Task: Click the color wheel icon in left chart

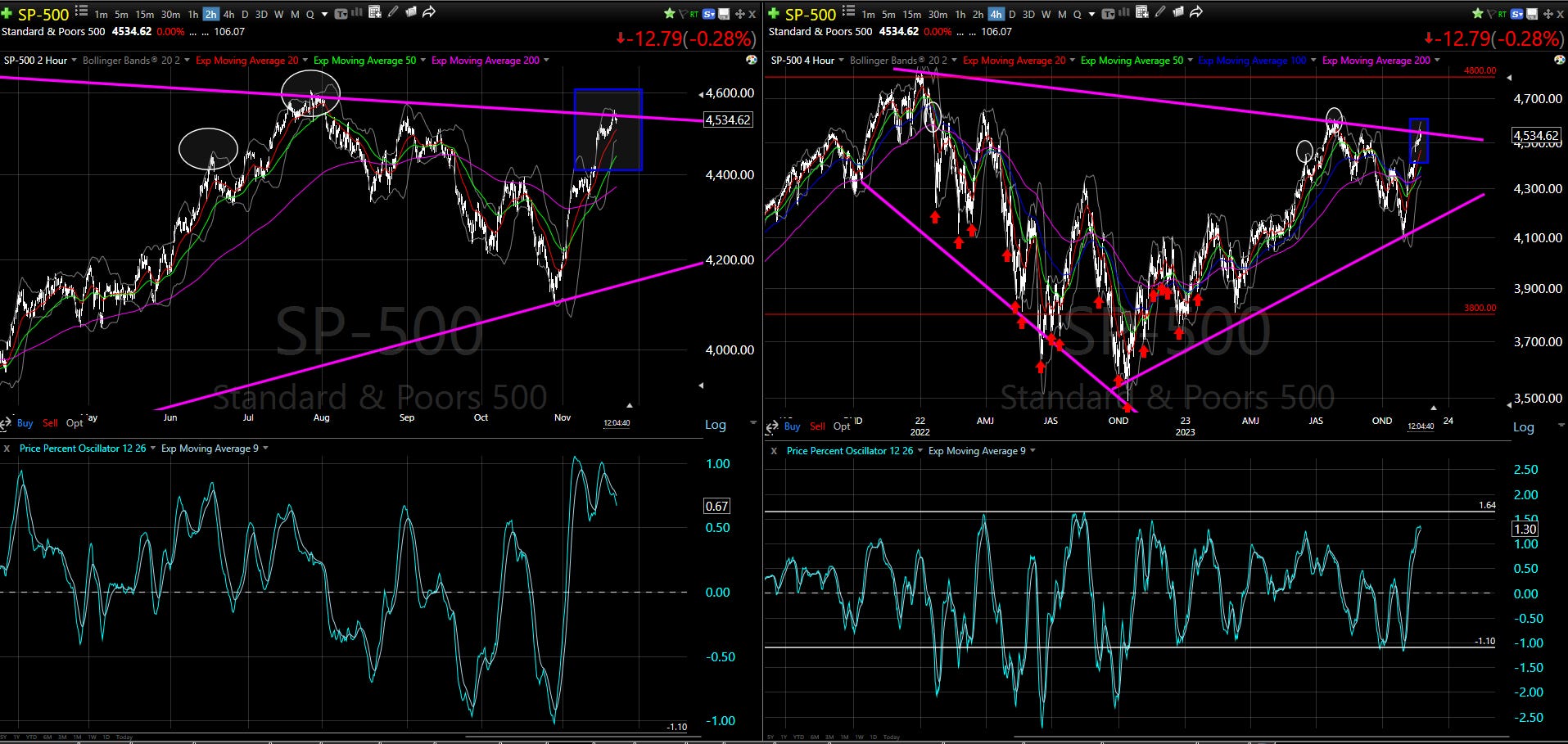Action: (752, 60)
